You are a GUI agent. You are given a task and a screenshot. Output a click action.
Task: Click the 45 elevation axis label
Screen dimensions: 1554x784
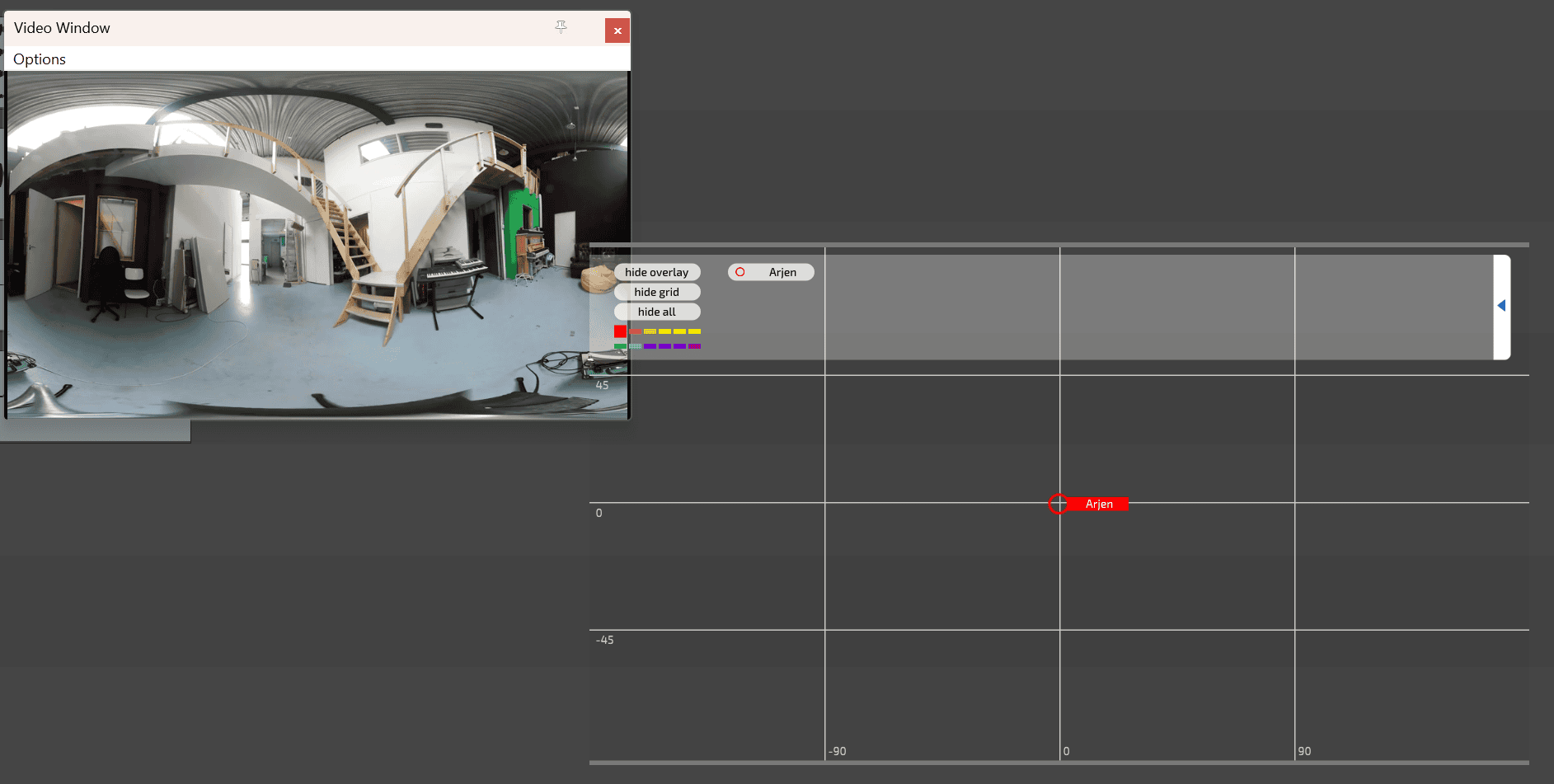click(602, 385)
